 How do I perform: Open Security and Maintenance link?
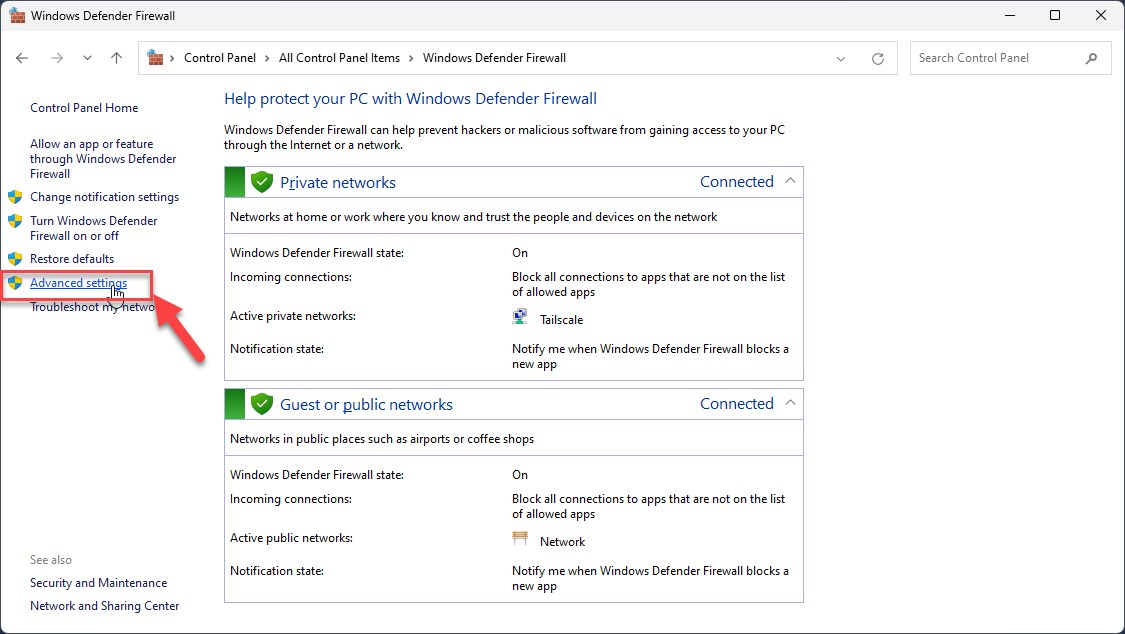pyautogui.click(x=98, y=583)
